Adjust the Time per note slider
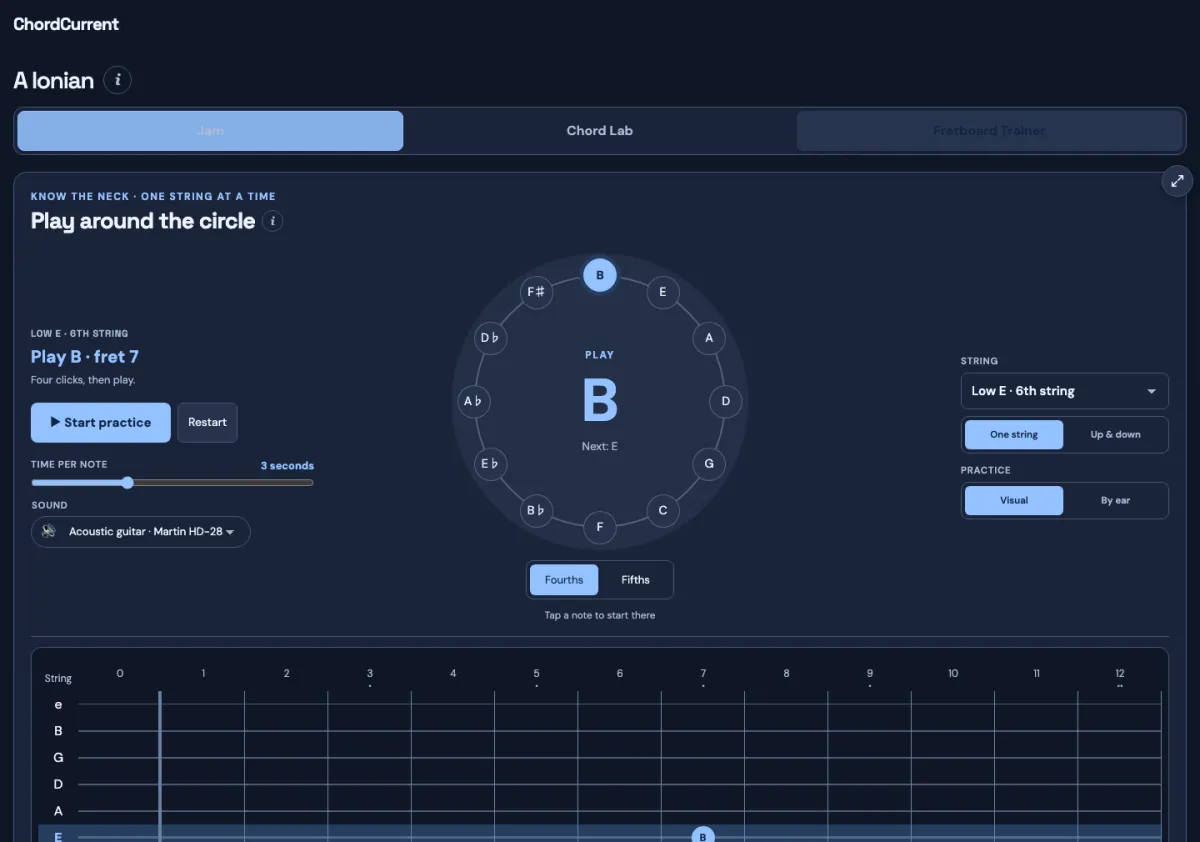The image size is (1200, 842). [172, 483]
